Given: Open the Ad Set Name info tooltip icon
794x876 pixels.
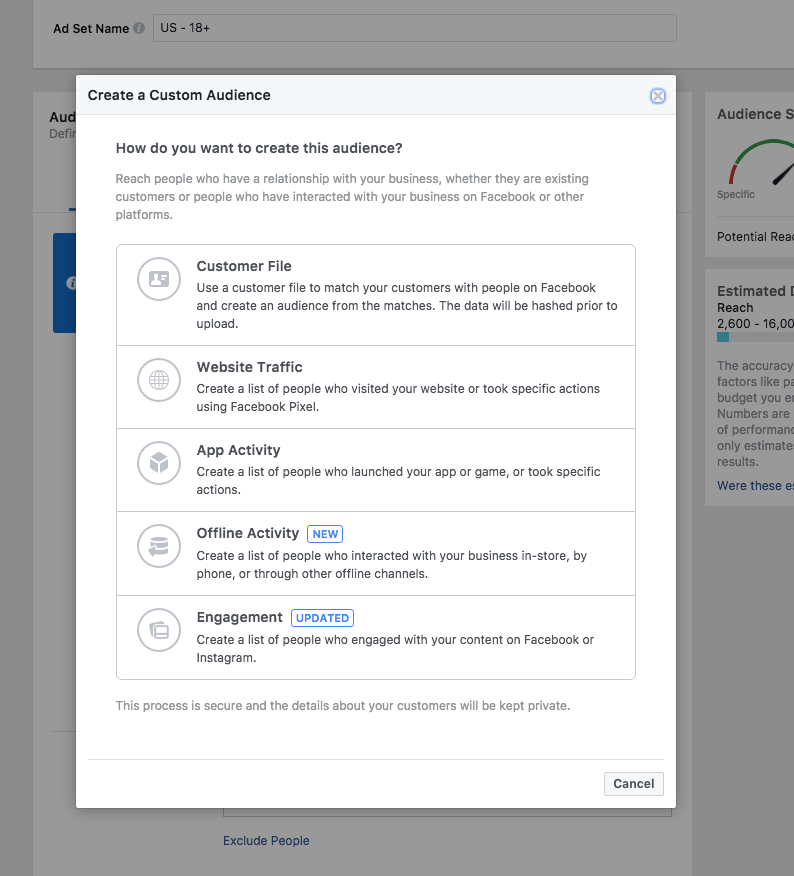Looking at the screenshot, I should 139,28.
